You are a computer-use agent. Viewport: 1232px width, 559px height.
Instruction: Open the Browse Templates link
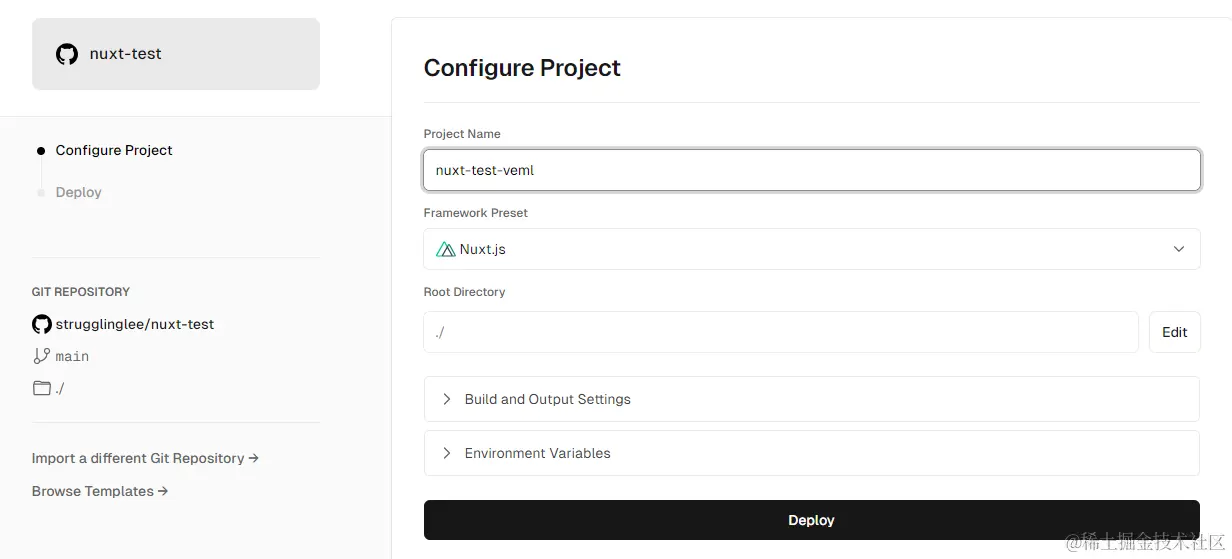pos(100,491)
